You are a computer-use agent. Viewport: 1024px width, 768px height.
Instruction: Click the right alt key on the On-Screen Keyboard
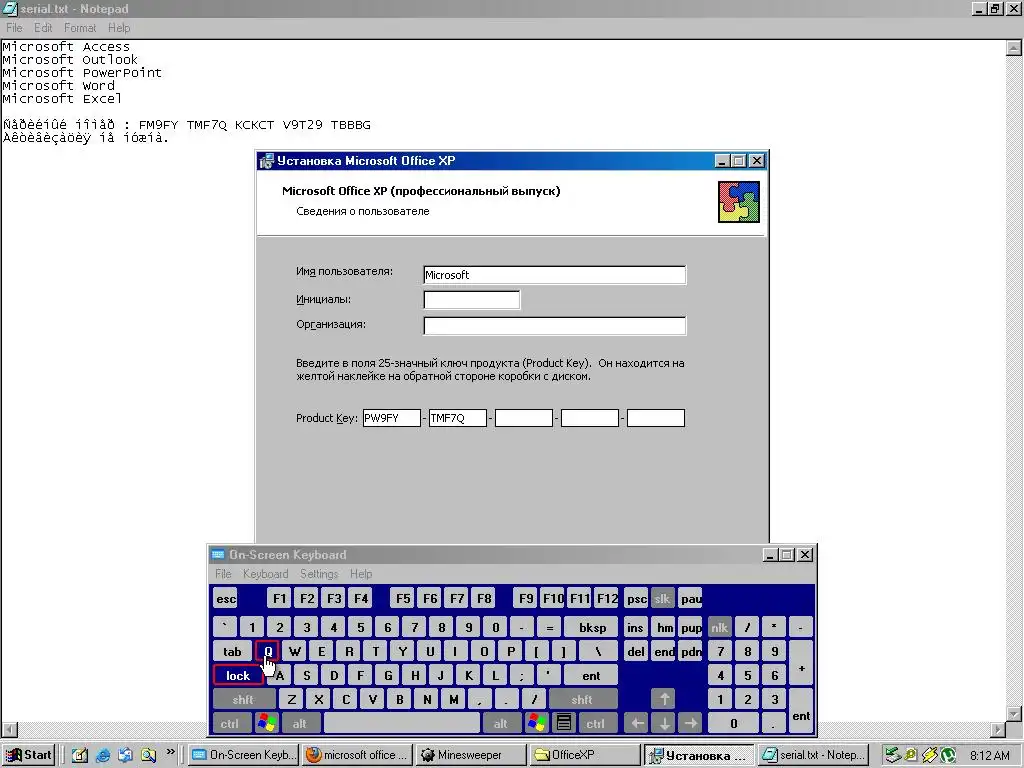[x=500, y=724]
